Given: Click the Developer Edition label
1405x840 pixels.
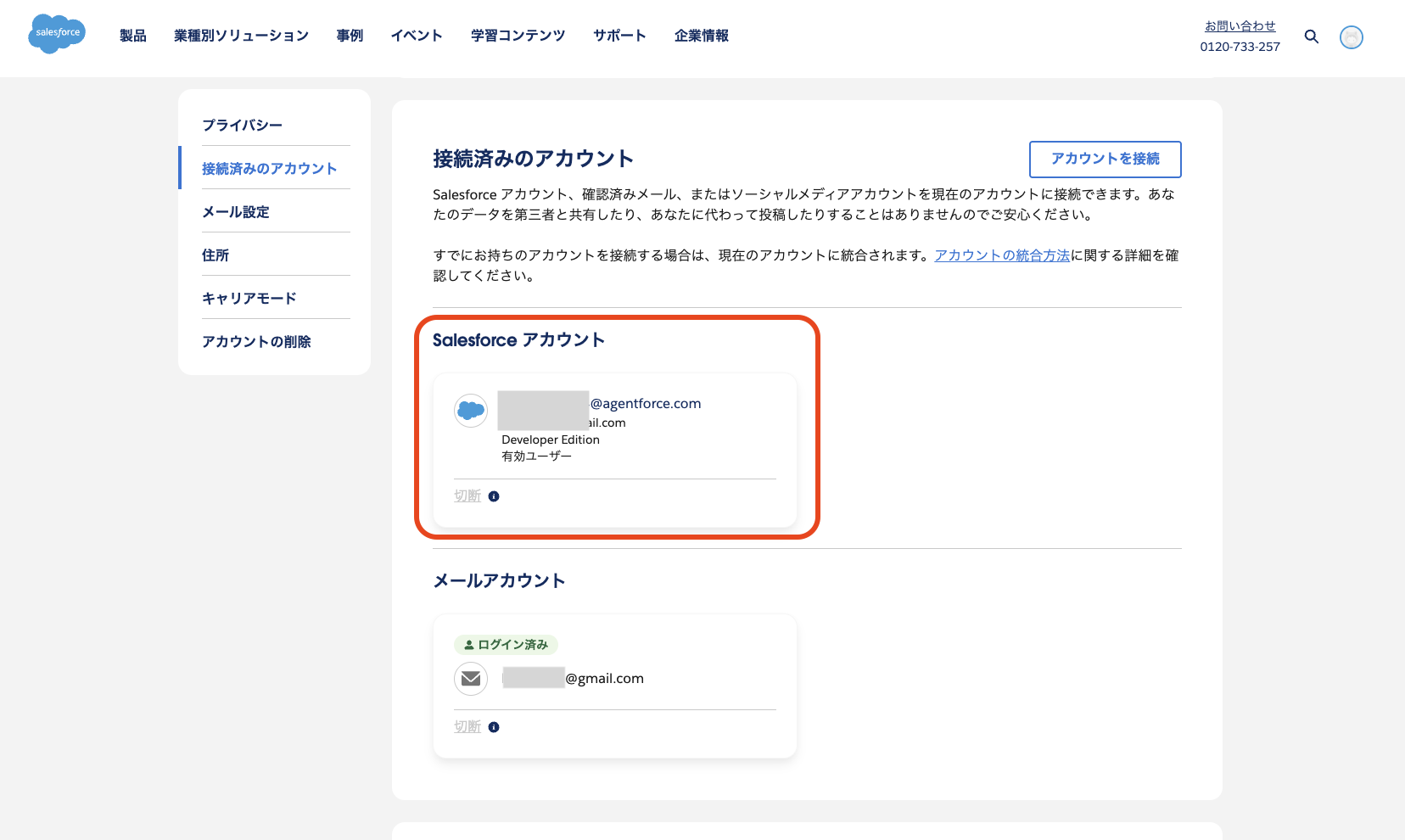Looking at the screenshot, I should tap(551, 440).
